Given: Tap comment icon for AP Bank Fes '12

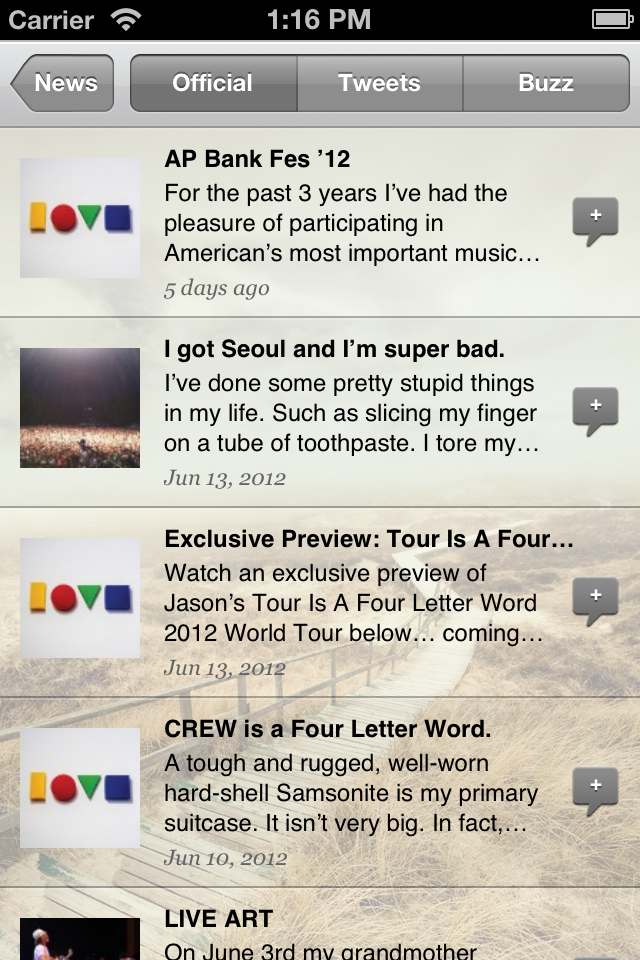Looking at the screenshot, I should click(595, 221).
